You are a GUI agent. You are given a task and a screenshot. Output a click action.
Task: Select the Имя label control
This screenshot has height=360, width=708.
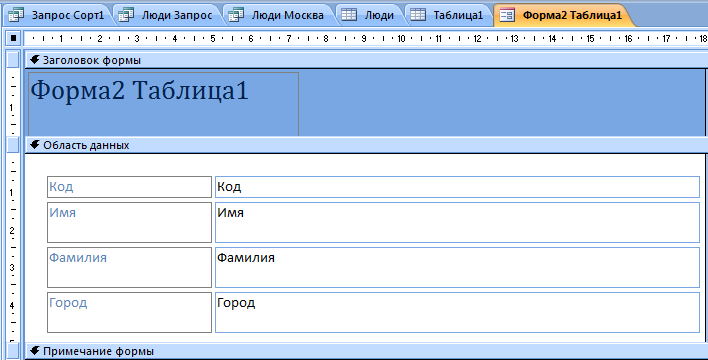[129, 222]
